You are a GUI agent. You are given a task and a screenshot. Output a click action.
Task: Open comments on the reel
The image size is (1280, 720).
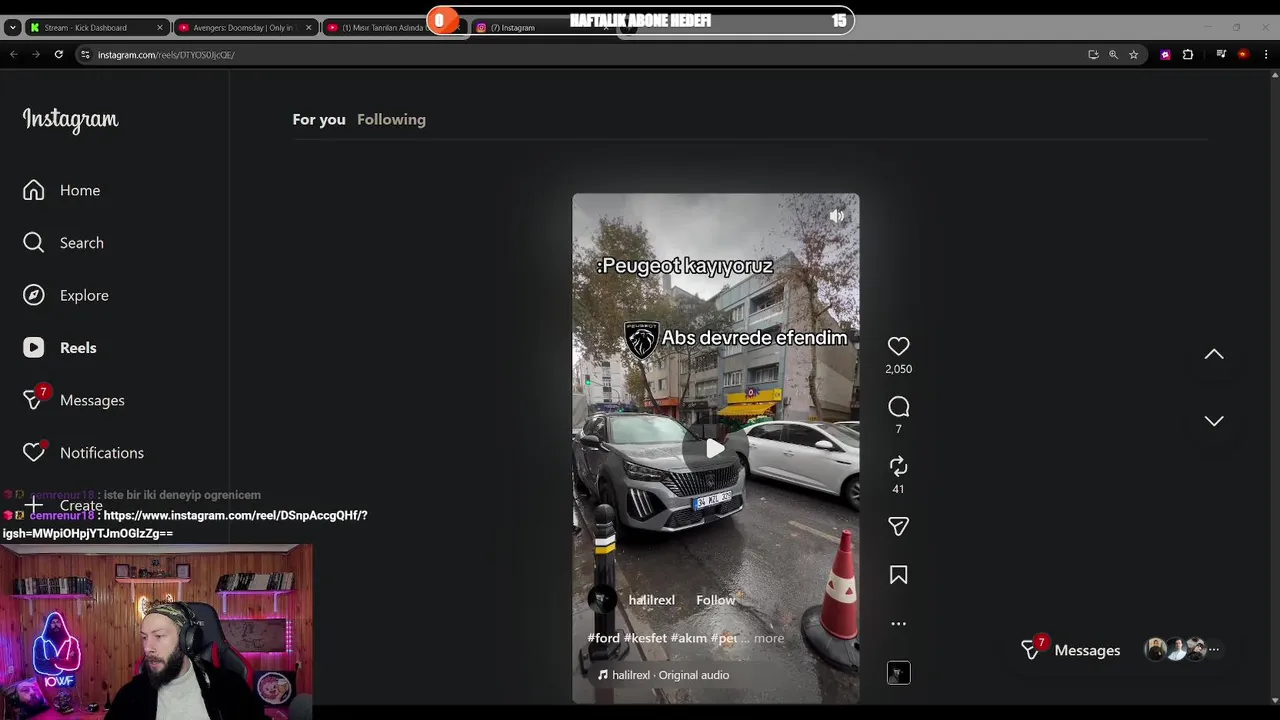[898, 407]
